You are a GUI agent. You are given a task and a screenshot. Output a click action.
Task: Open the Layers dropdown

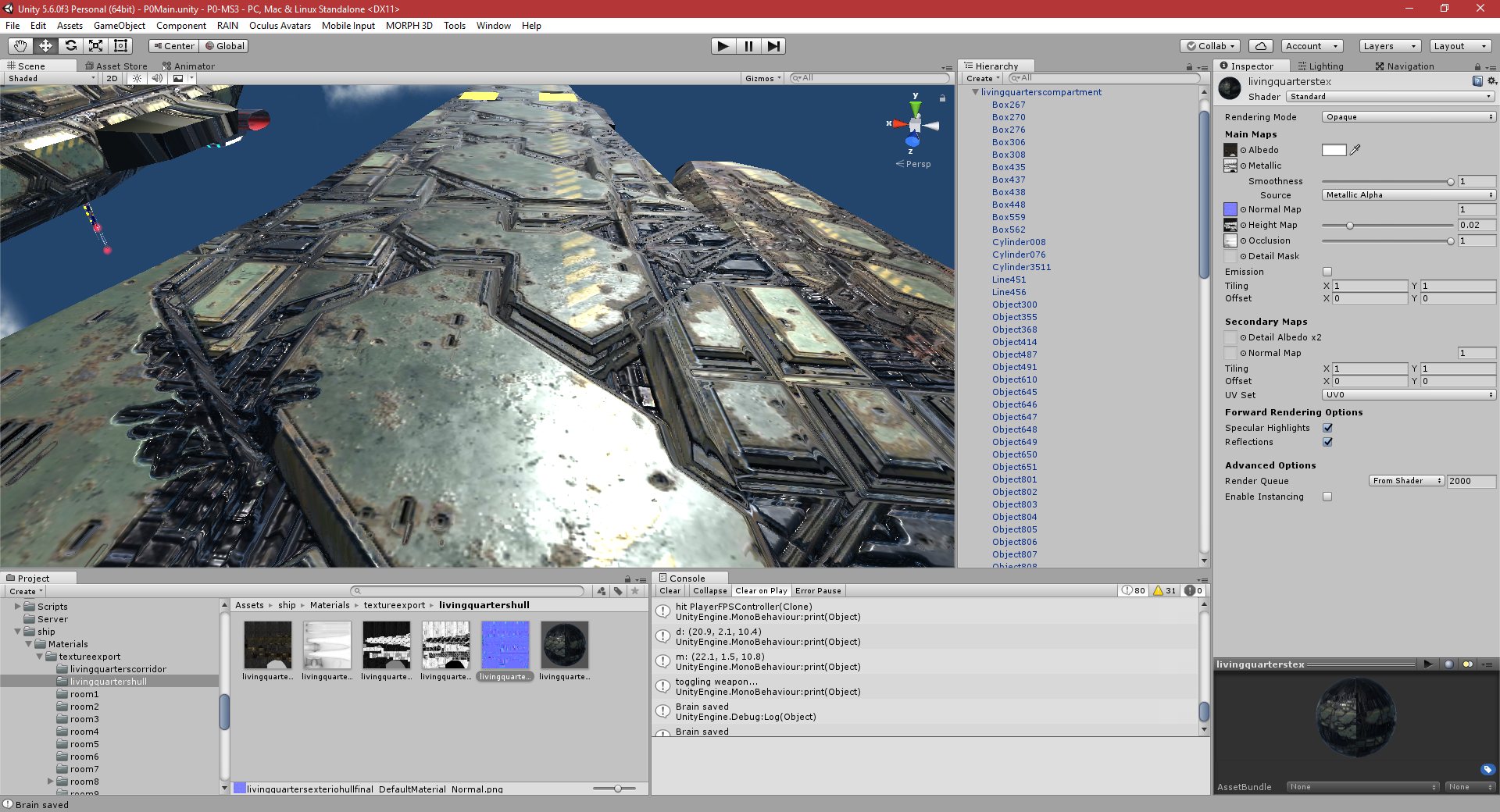coord(1388,46)
